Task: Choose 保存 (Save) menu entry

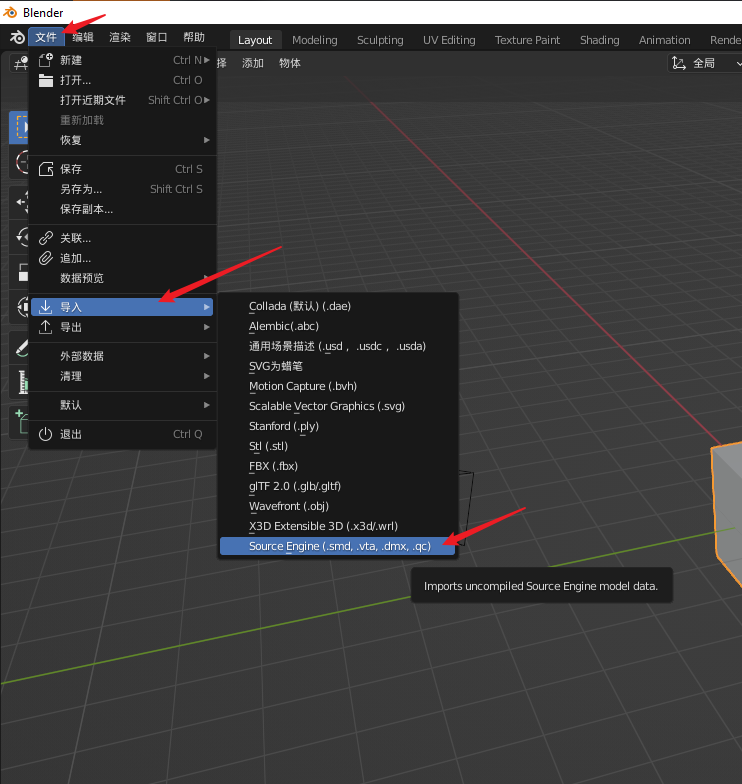Action: coord(122,169)
